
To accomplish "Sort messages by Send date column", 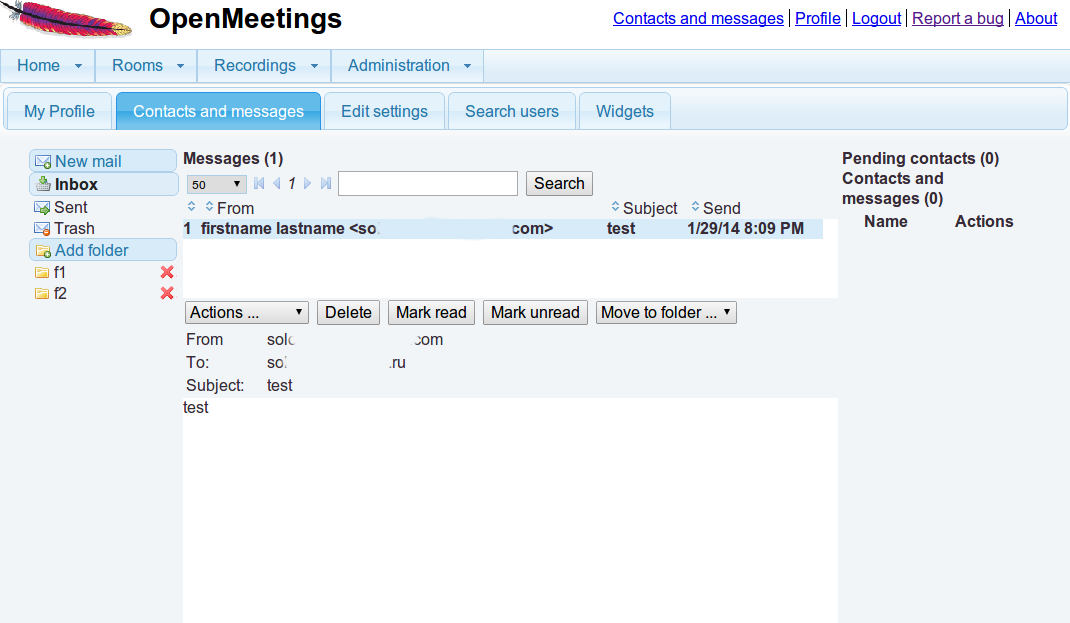I will tap(696, 207).
